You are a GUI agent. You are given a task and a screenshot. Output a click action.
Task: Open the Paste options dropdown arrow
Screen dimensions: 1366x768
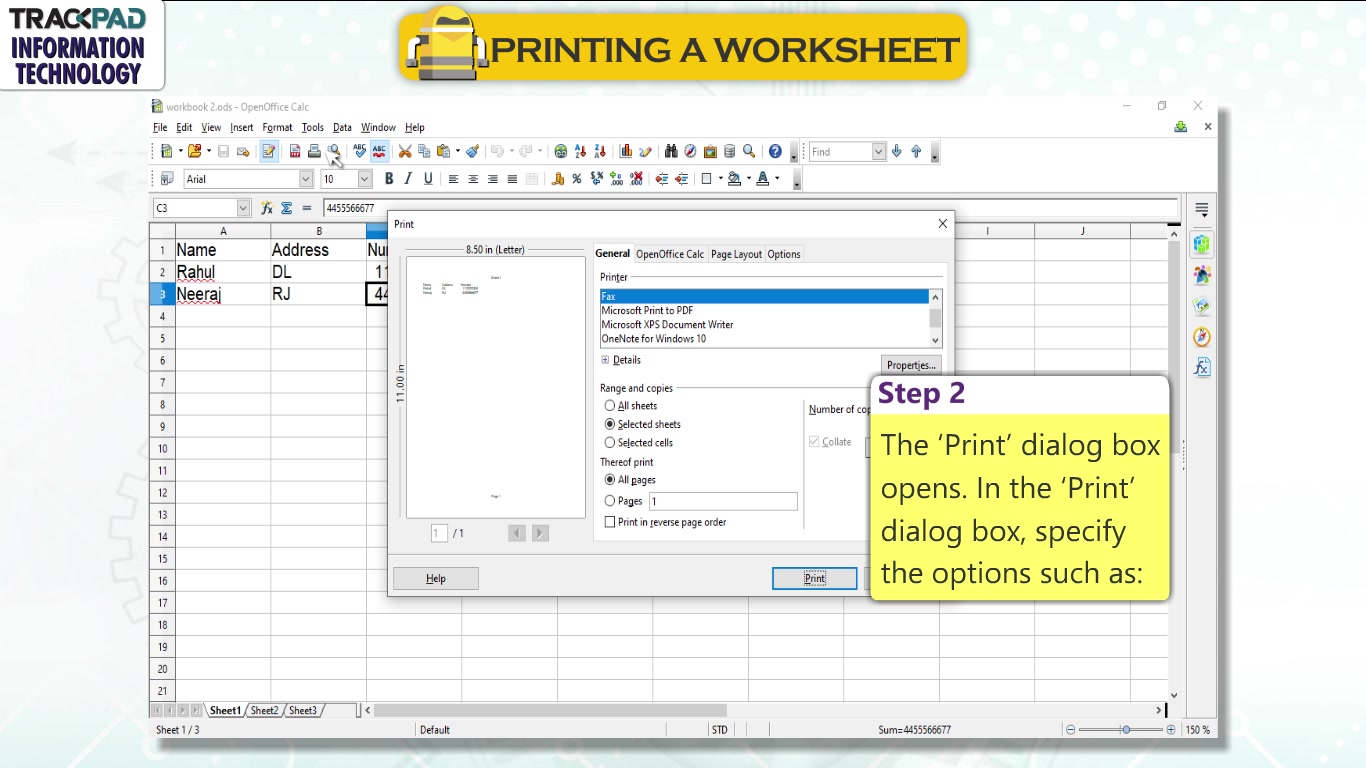pos(458,151)
